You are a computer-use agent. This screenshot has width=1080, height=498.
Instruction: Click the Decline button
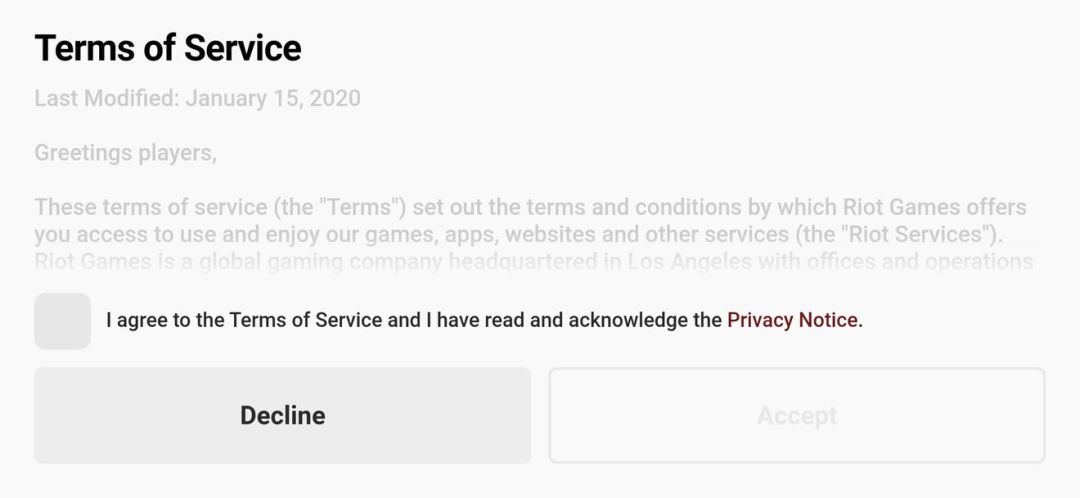(x=282, y=415)
